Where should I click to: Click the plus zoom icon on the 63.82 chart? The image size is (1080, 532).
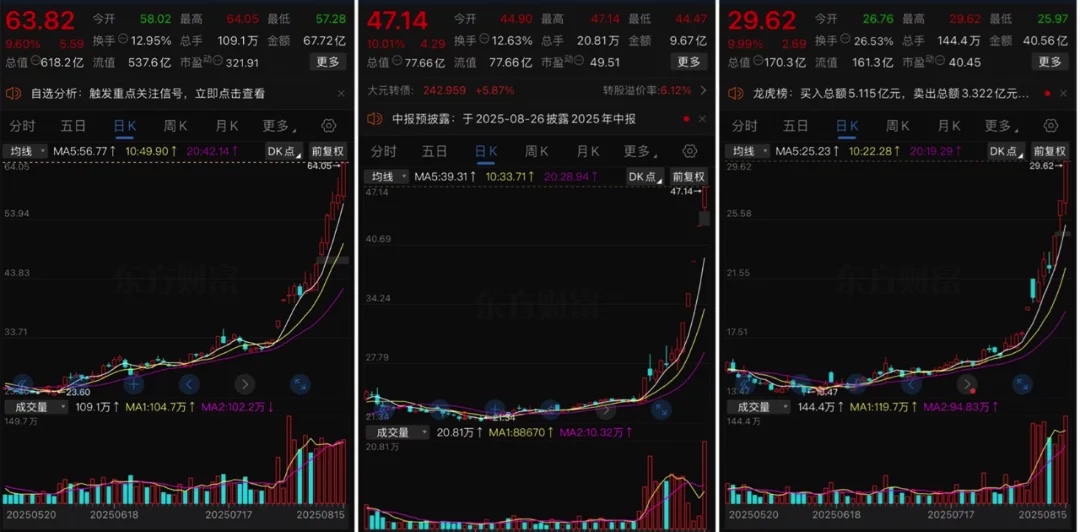pos(133,384)
